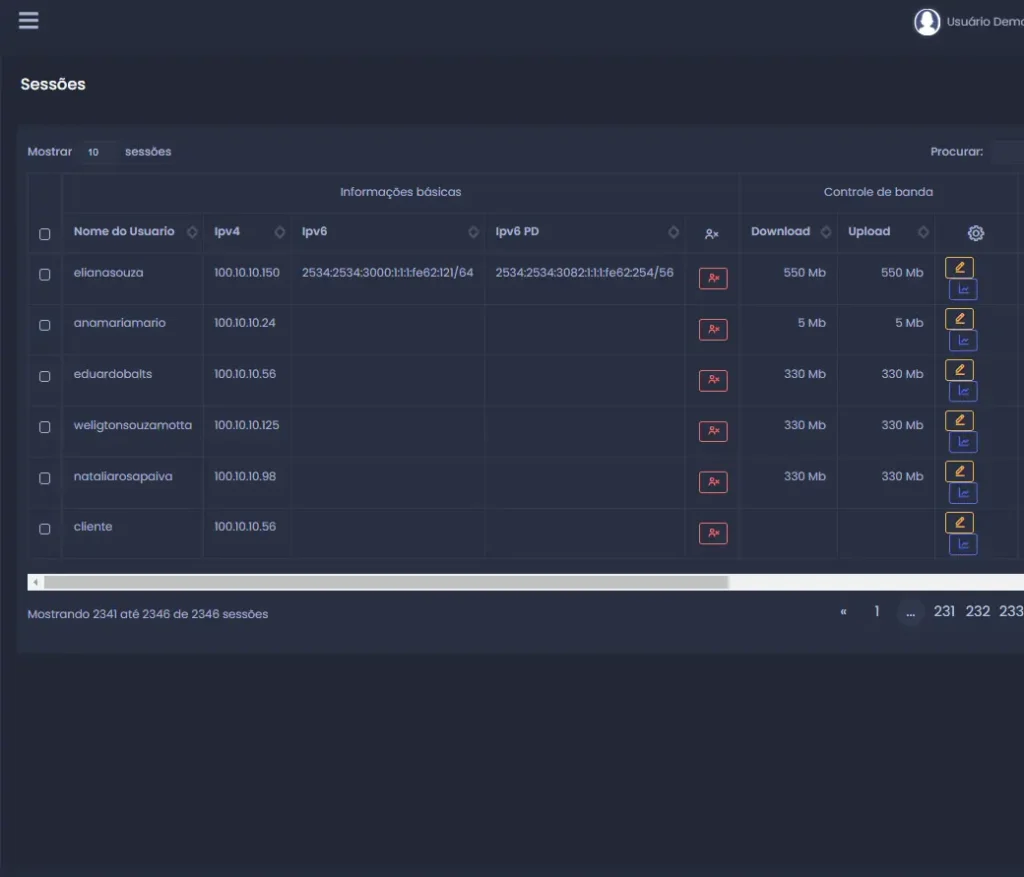Viewport: 1024px width, 877px height.
Task: Click IPv6 PD 2534:2534:3082:1:1:1:fe62:254/56
Action: point(584,273)
